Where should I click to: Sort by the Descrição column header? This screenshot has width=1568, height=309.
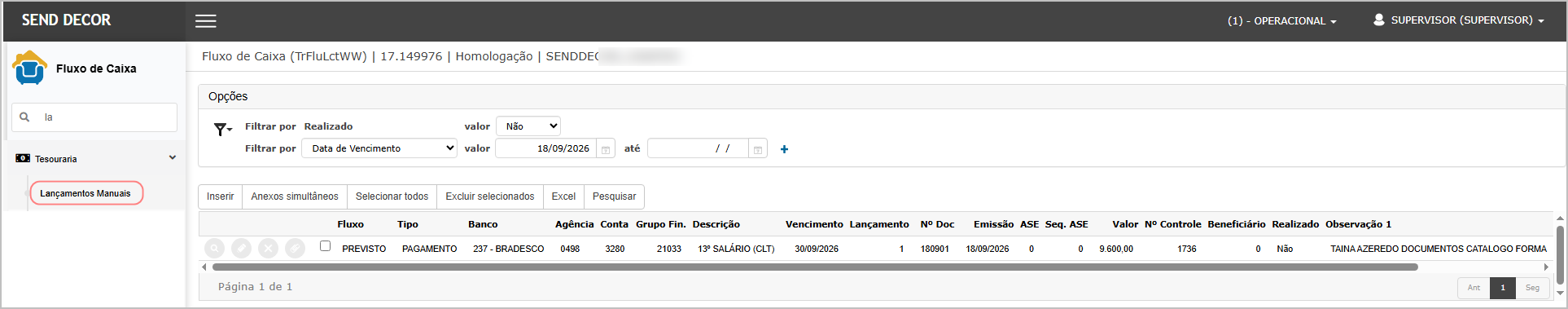[x=716, y=224]
